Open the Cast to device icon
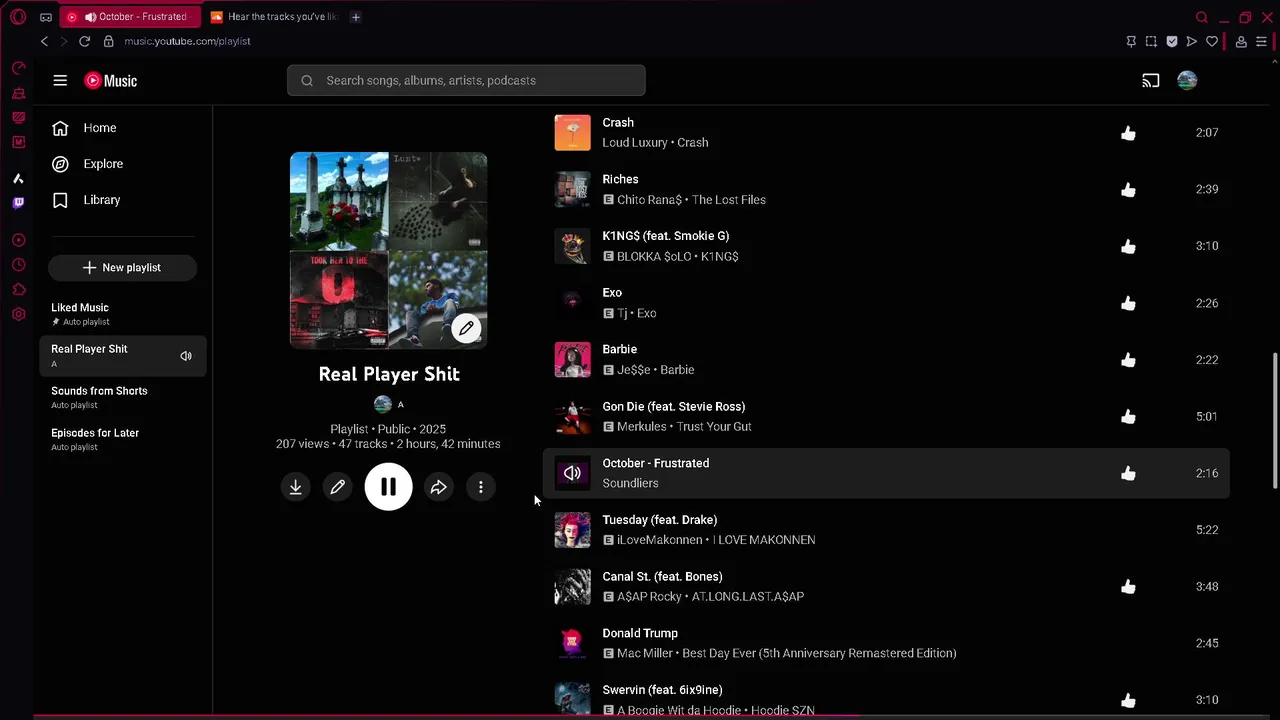Screen dimensions: 1280x720 [x=1151, y=81]
